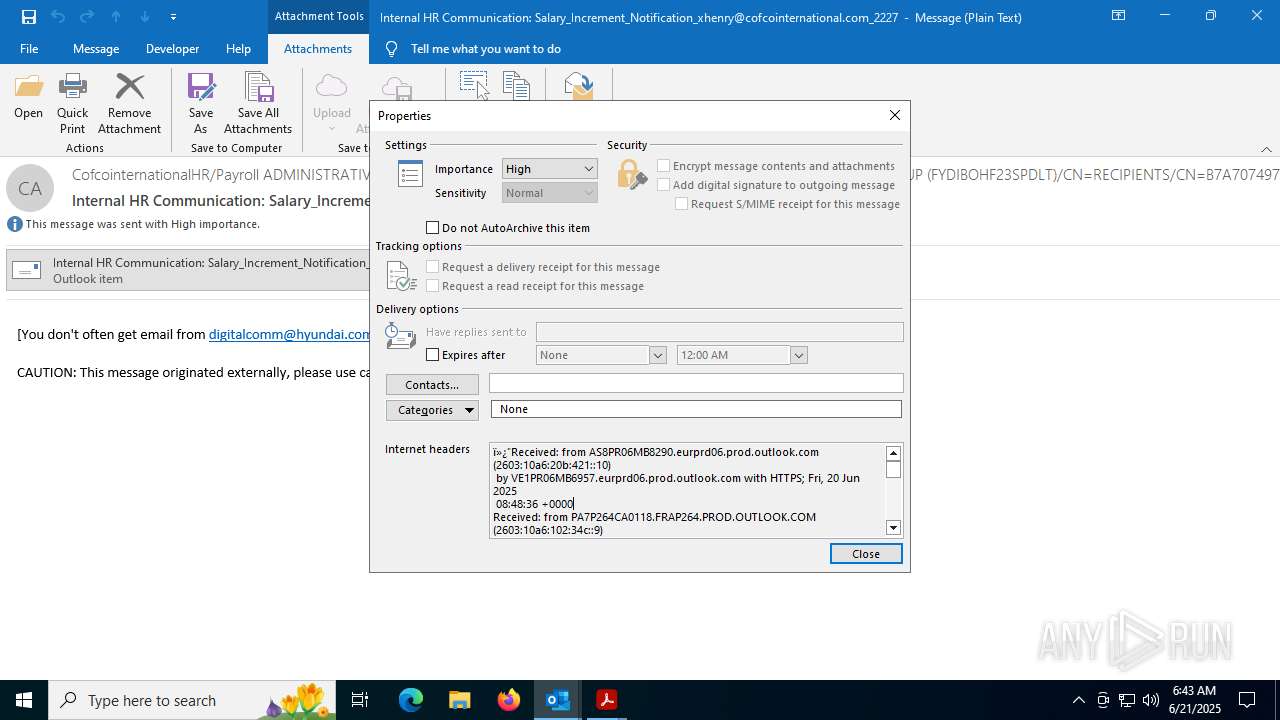Save All Attachments to computer

point(258,104)
